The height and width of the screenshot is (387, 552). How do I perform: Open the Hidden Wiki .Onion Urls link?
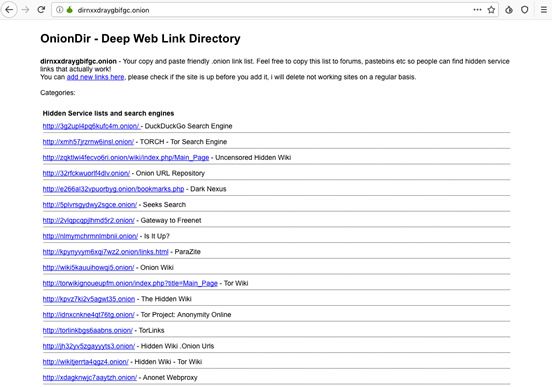[89, 346]
